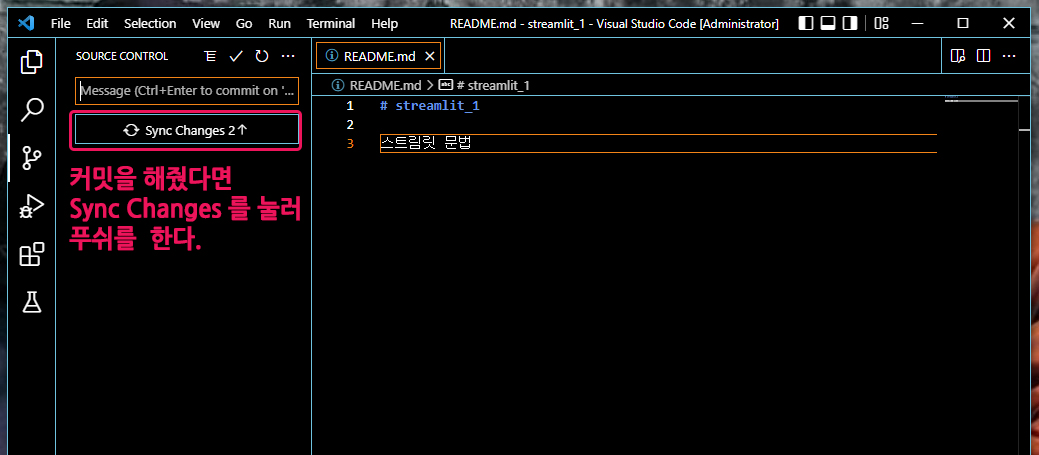Open the Help menu
Viewport: 1039px width, 455px height.
coord(384,24)
